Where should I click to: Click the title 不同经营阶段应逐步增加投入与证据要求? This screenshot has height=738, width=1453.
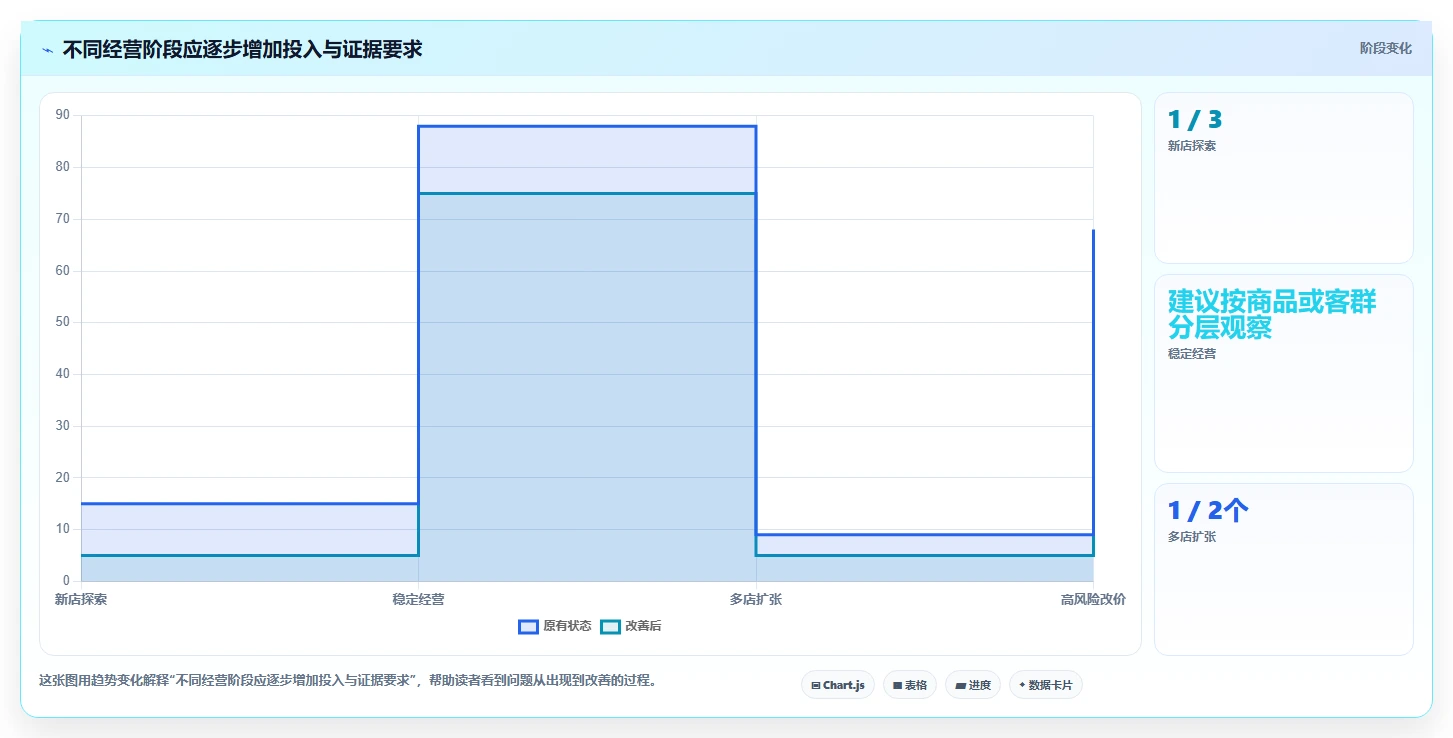242,49
